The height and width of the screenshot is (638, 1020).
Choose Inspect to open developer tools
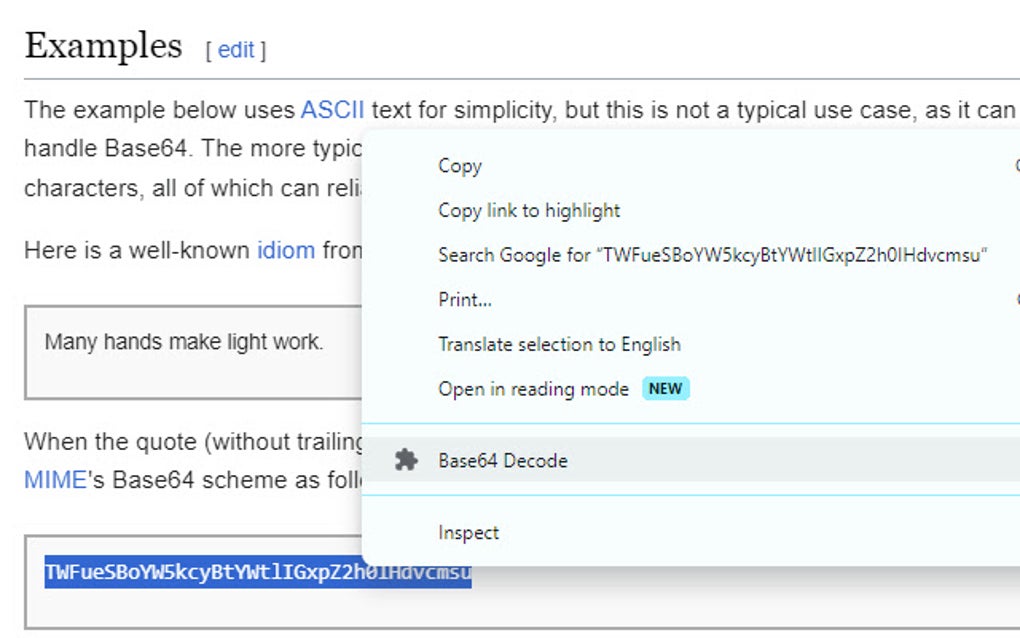coord(468,532)
